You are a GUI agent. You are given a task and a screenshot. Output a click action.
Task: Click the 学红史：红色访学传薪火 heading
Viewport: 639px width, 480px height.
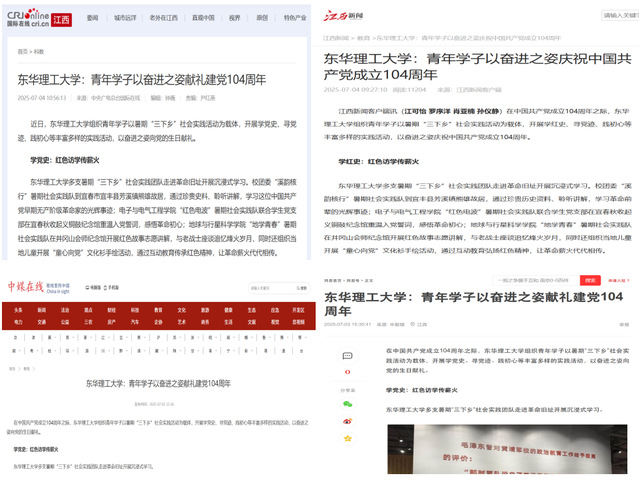[x=379, y=162]
